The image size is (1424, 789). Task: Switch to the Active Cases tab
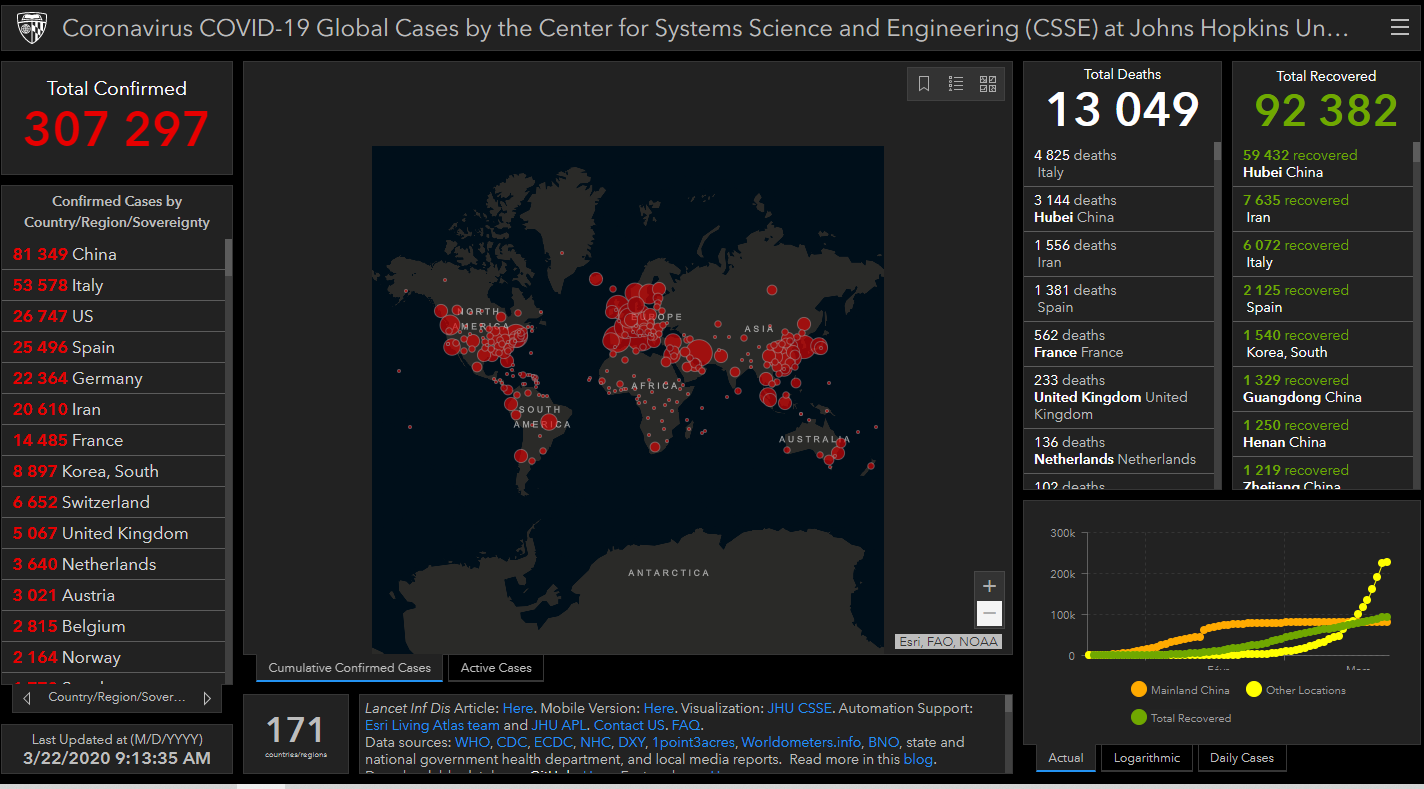tap(496, 668)
